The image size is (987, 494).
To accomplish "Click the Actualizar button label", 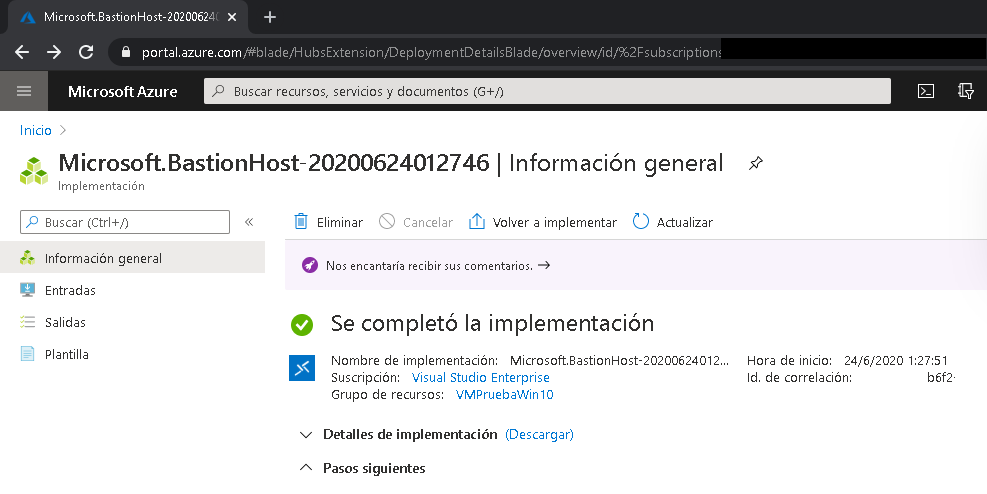I will 684,222.
